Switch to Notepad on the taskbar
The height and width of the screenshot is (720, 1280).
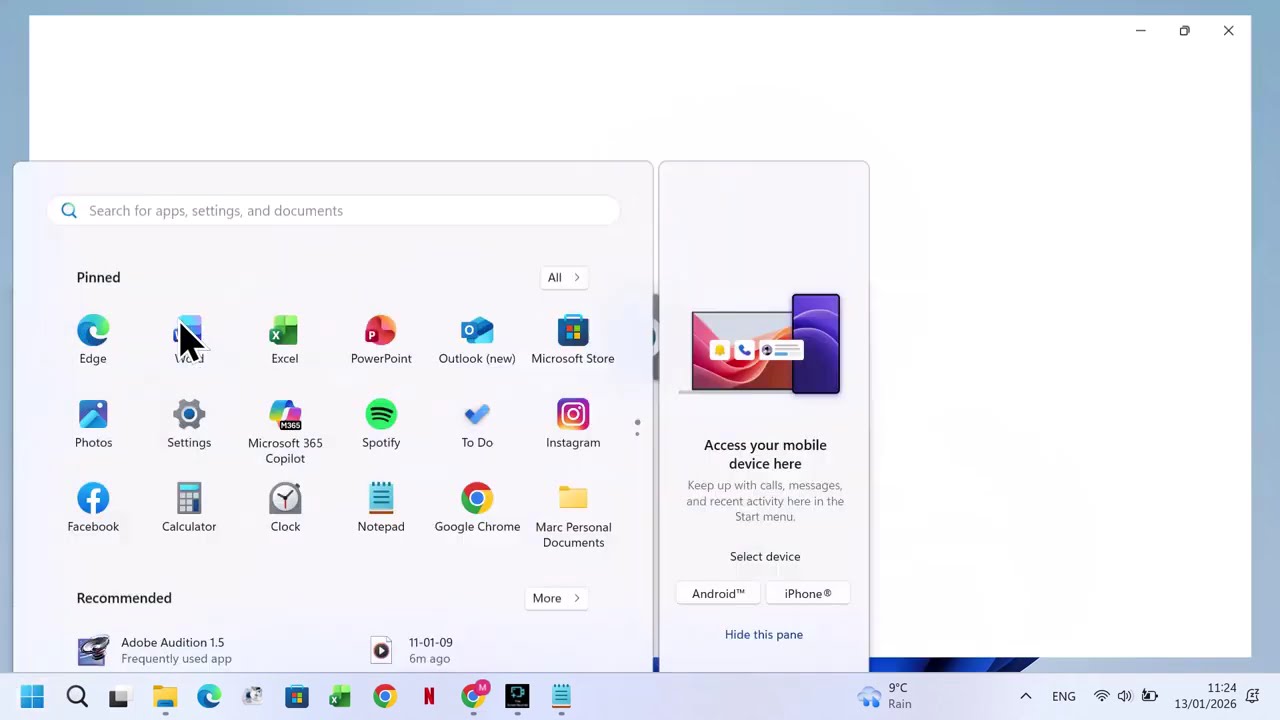pyautogui.click(x=561, y=696)
